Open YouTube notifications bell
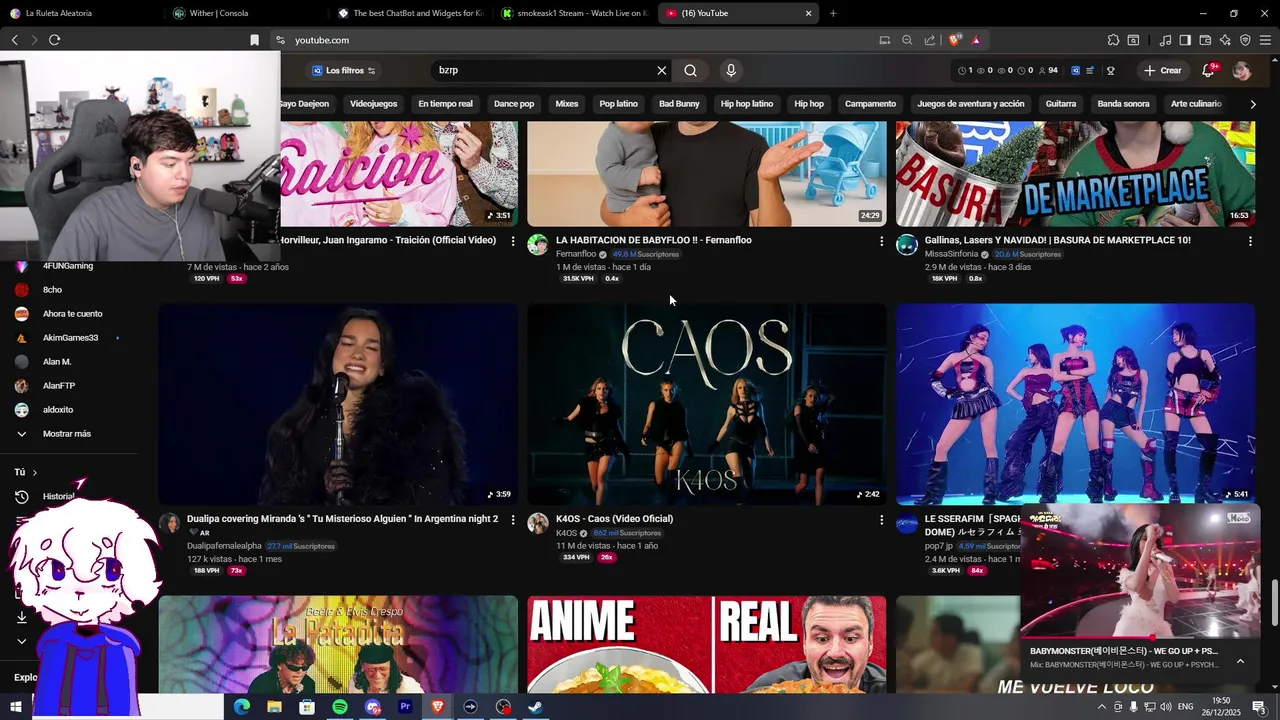The width and height of the screenshot is (1280, 720). pyautogui.click(x=1208, y=70)
